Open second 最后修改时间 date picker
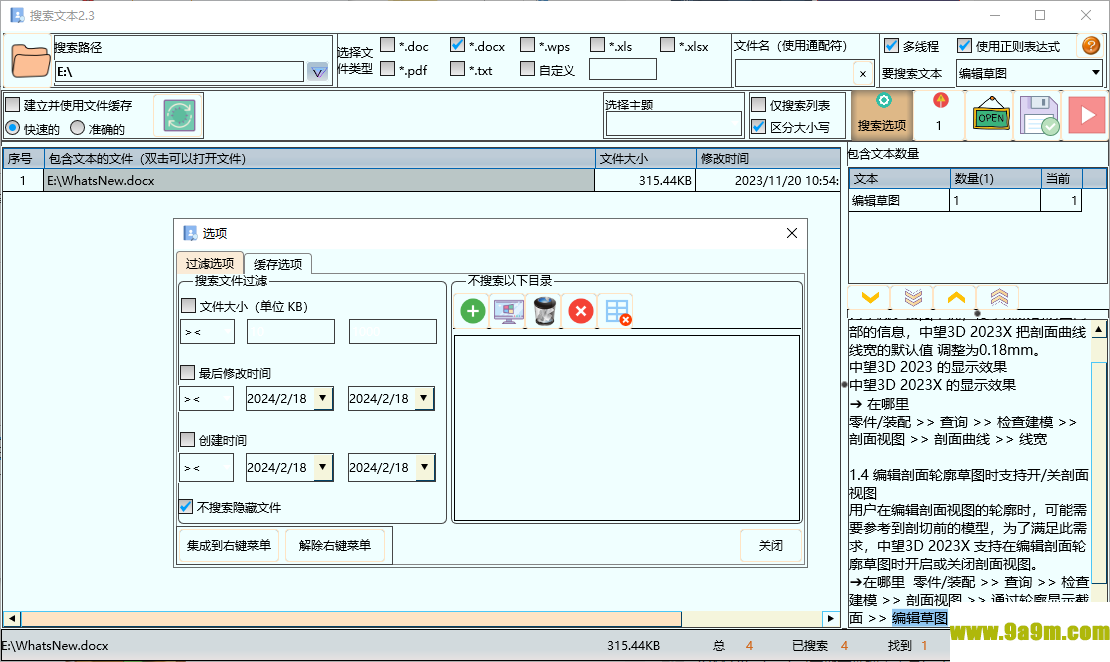 424,399
